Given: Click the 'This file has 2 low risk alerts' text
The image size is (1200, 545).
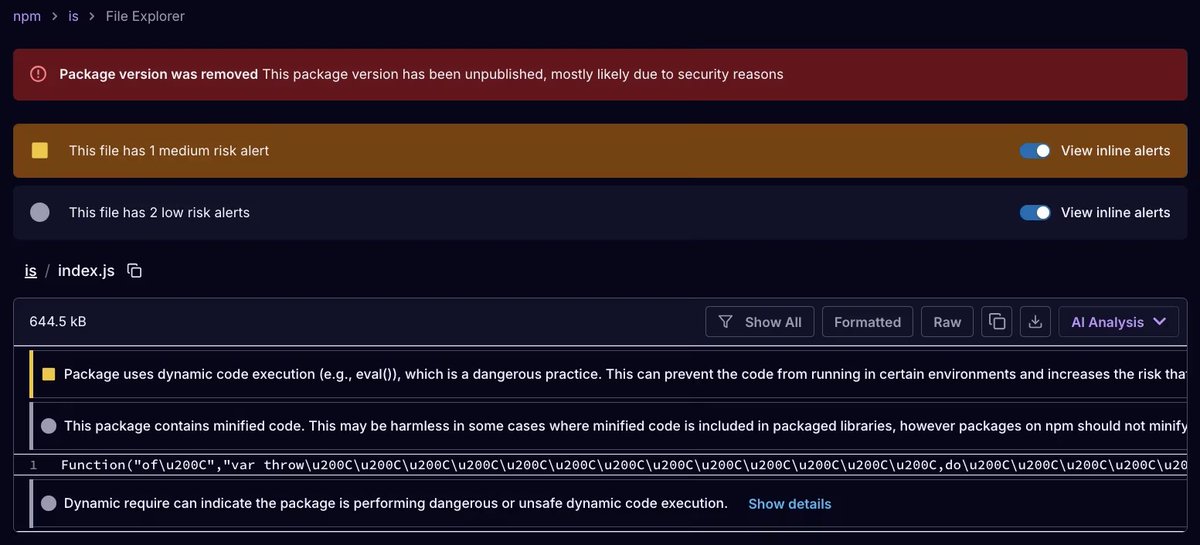Looking at the screenshot, I should click(x=159, y=212).
